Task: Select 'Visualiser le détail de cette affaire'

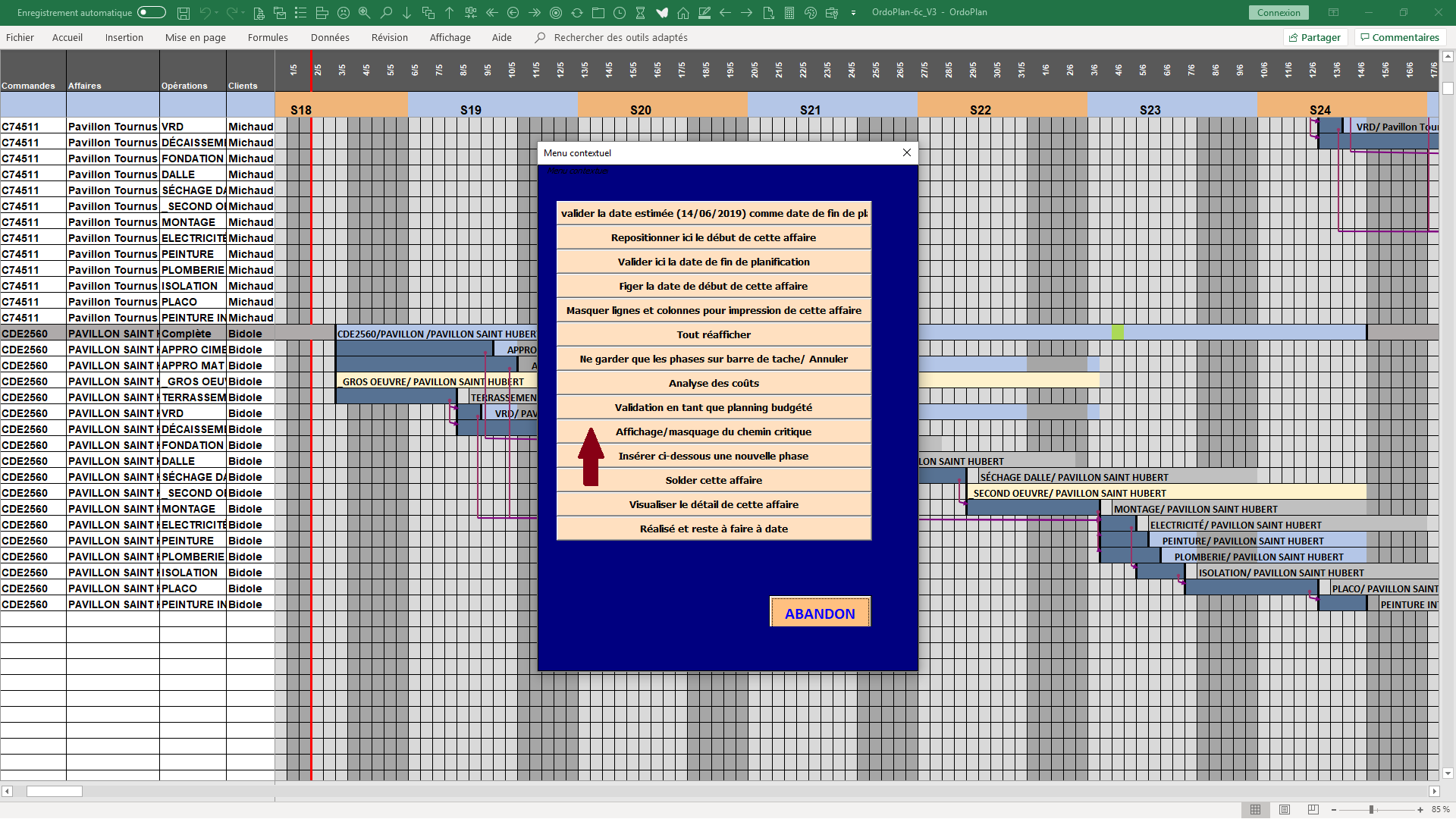Action: 714,504
